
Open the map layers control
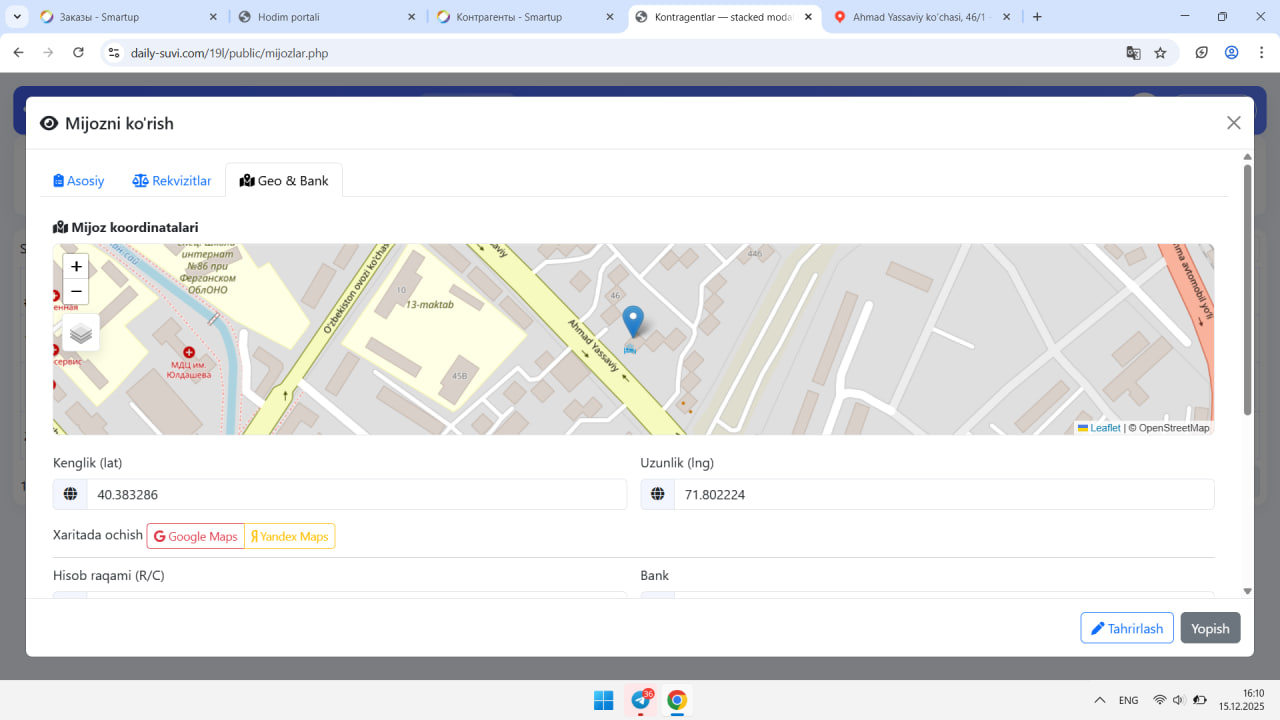point(81,334)
